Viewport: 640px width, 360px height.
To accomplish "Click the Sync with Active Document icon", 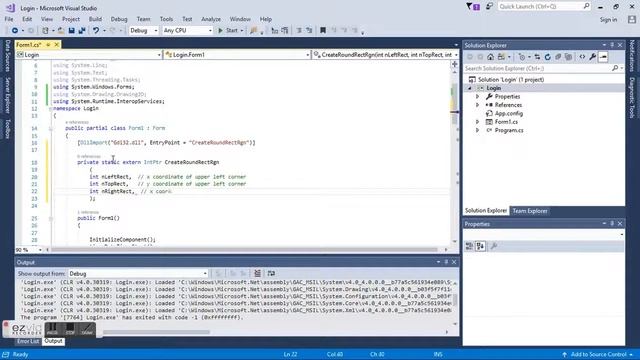I will (x=537, y=57).
